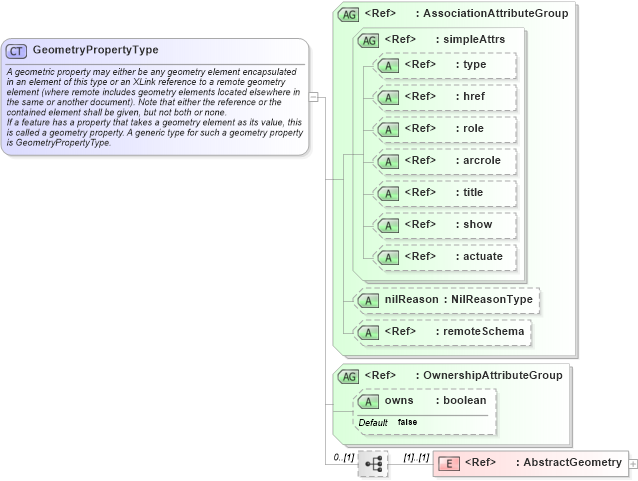Click the GeometryPropertyType description paragraph

155,107
